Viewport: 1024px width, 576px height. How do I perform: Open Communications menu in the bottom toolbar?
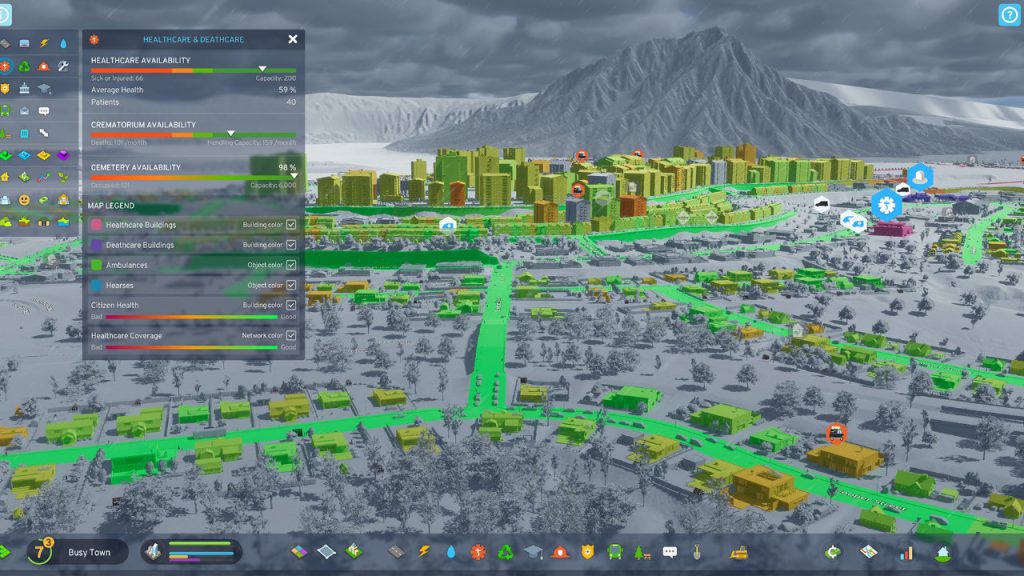pos(669,552)
